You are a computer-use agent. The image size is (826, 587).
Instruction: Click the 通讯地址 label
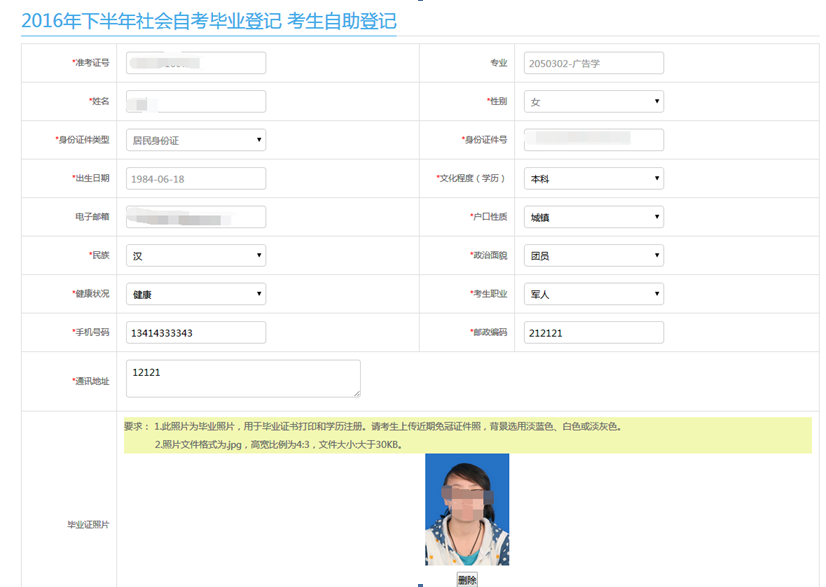[x=91, y=380]
